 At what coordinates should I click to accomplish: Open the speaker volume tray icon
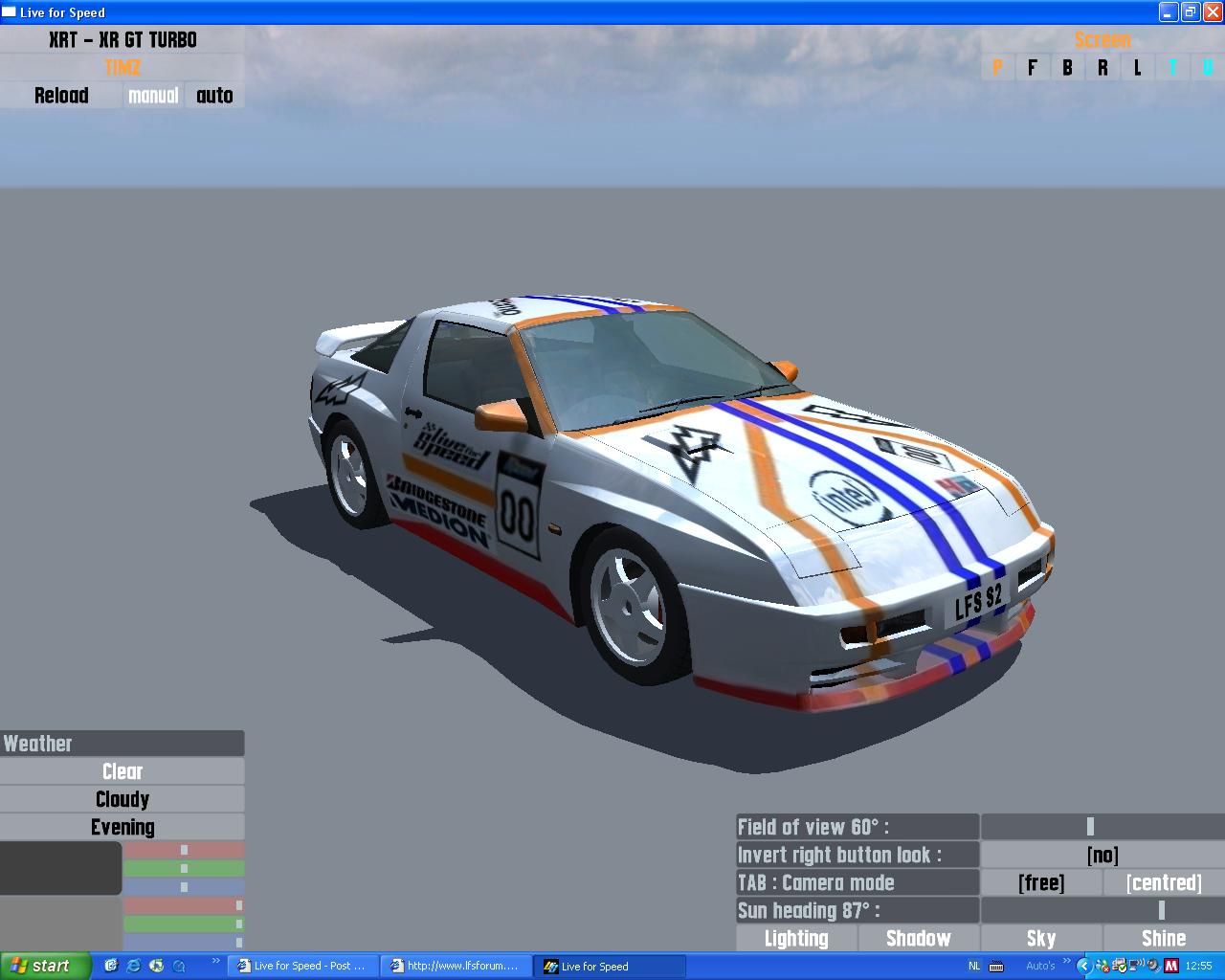[x=1152, y=967]
